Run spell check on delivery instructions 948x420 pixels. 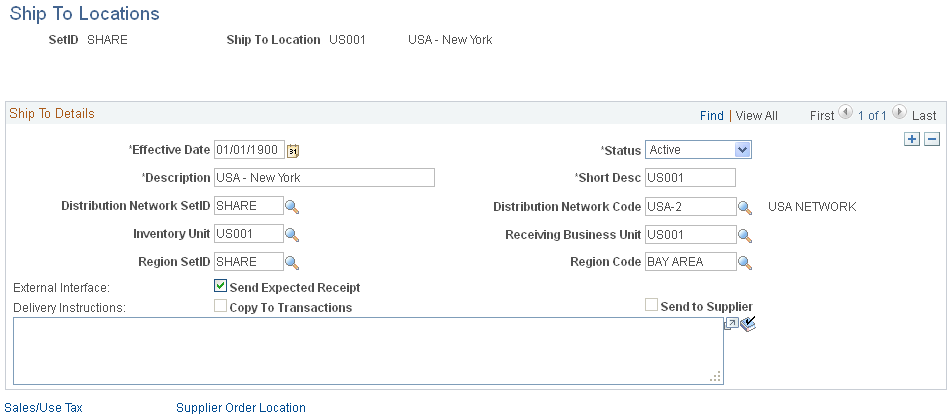pyautogui.click(x=748, y=324)
